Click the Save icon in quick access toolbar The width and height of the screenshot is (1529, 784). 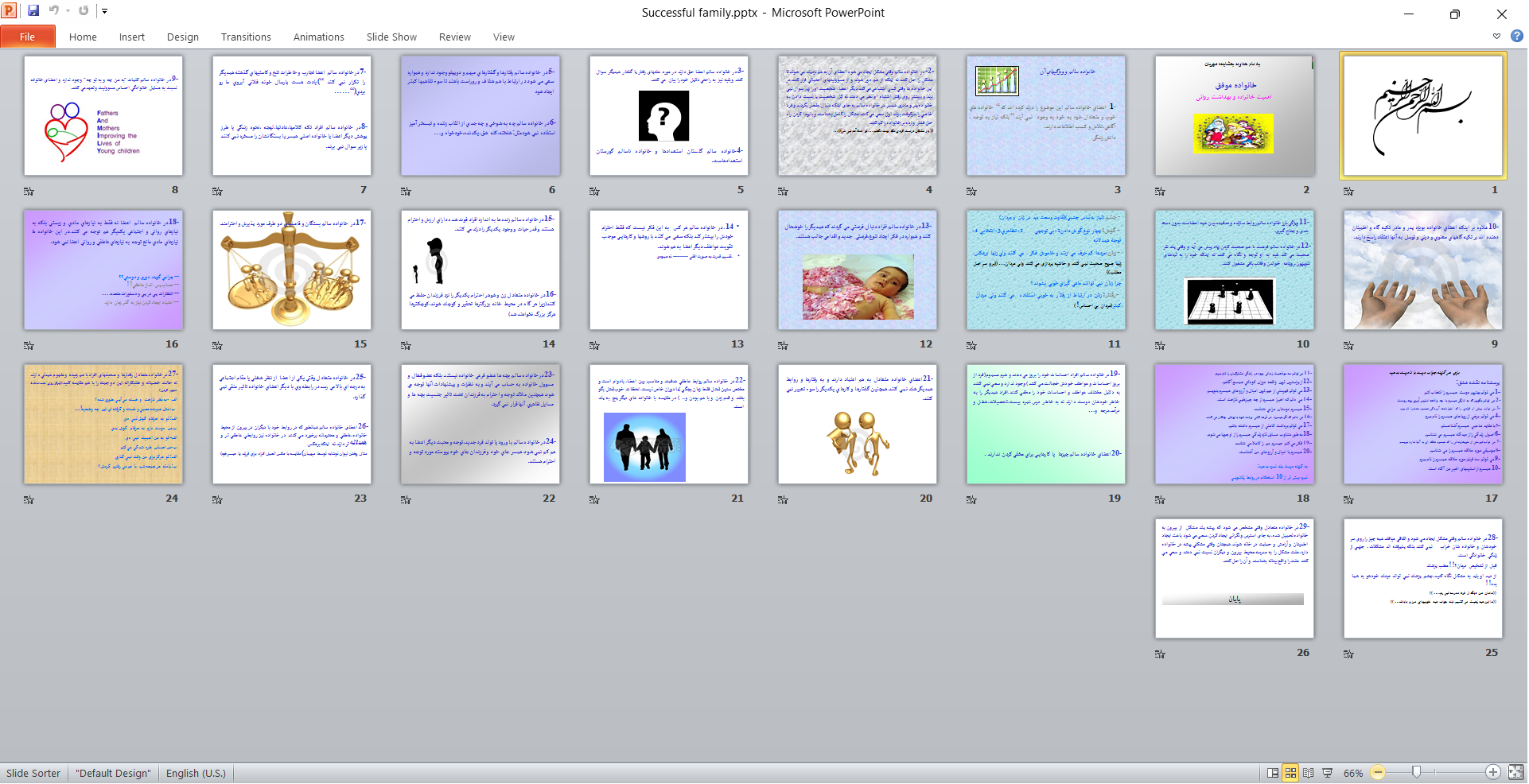point(33,11)
